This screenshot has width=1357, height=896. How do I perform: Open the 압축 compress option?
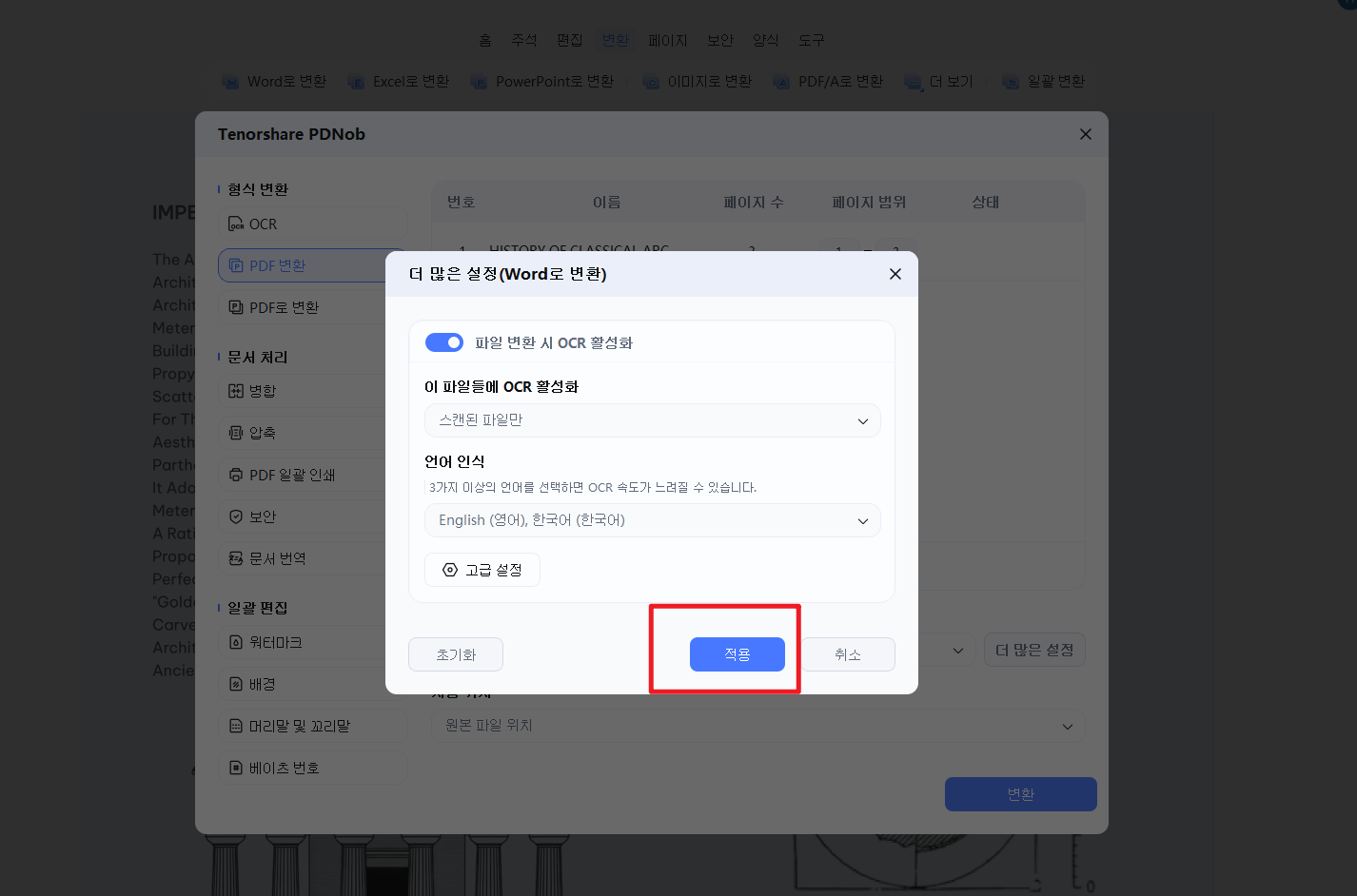tap(302, 433)
